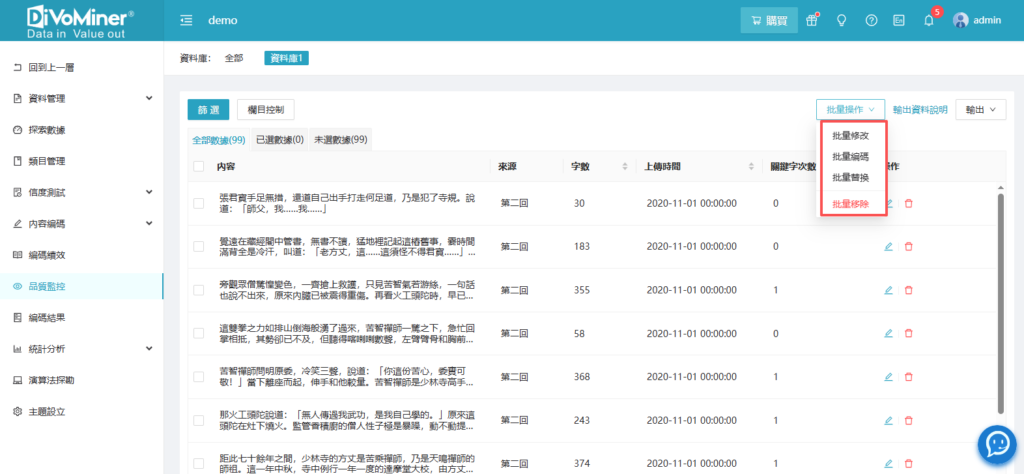The width and height of the screenshot is (1024, 474).
Task: Open the 輸出 export dropdown
Action: click(980, 110)
